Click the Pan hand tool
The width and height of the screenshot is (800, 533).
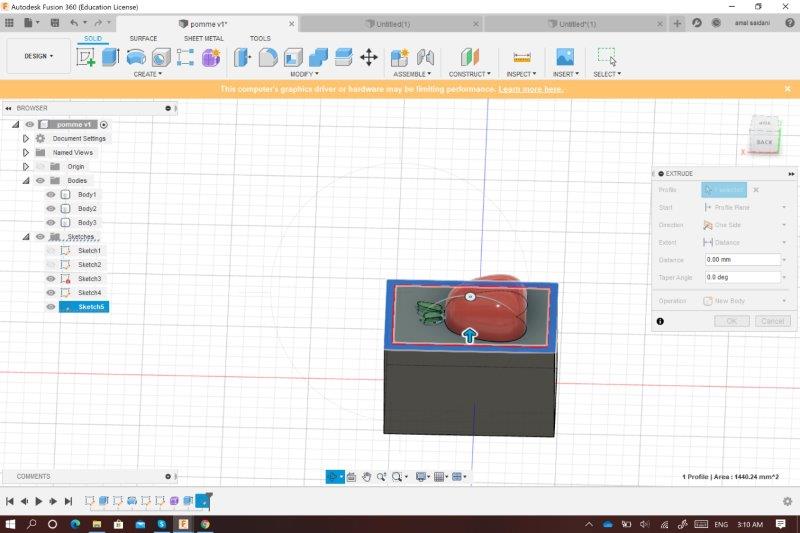(366, 477)
